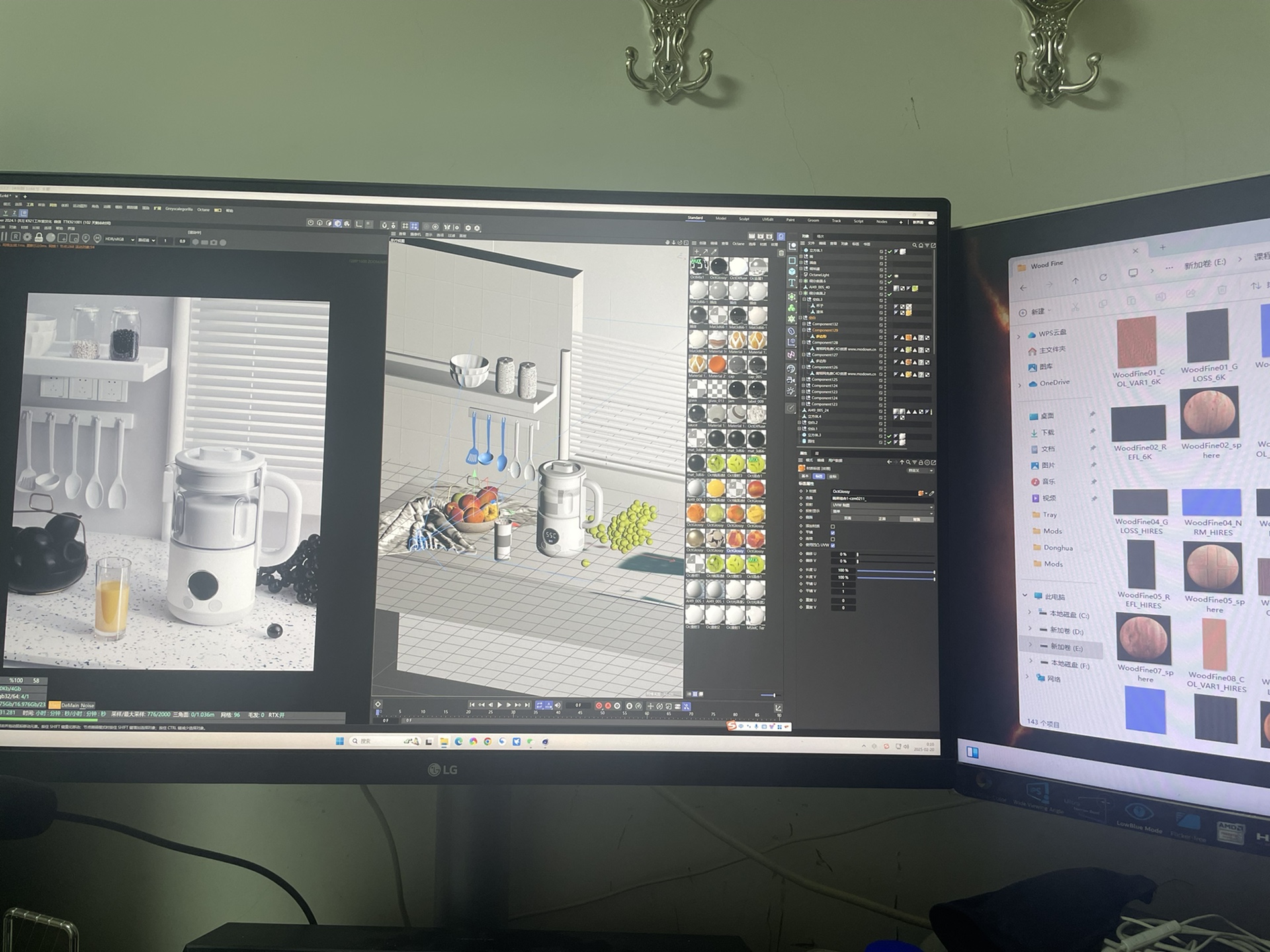The height and width of the screenshot is (952, 1270).
Task: Switch to the Nodes layout tab
Action: tap(882, 221)
